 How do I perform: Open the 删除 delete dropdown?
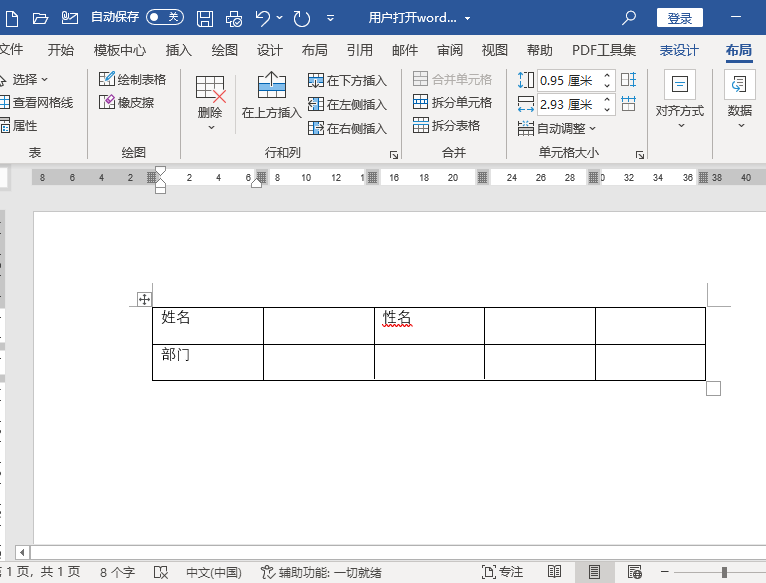coord(210,104)
